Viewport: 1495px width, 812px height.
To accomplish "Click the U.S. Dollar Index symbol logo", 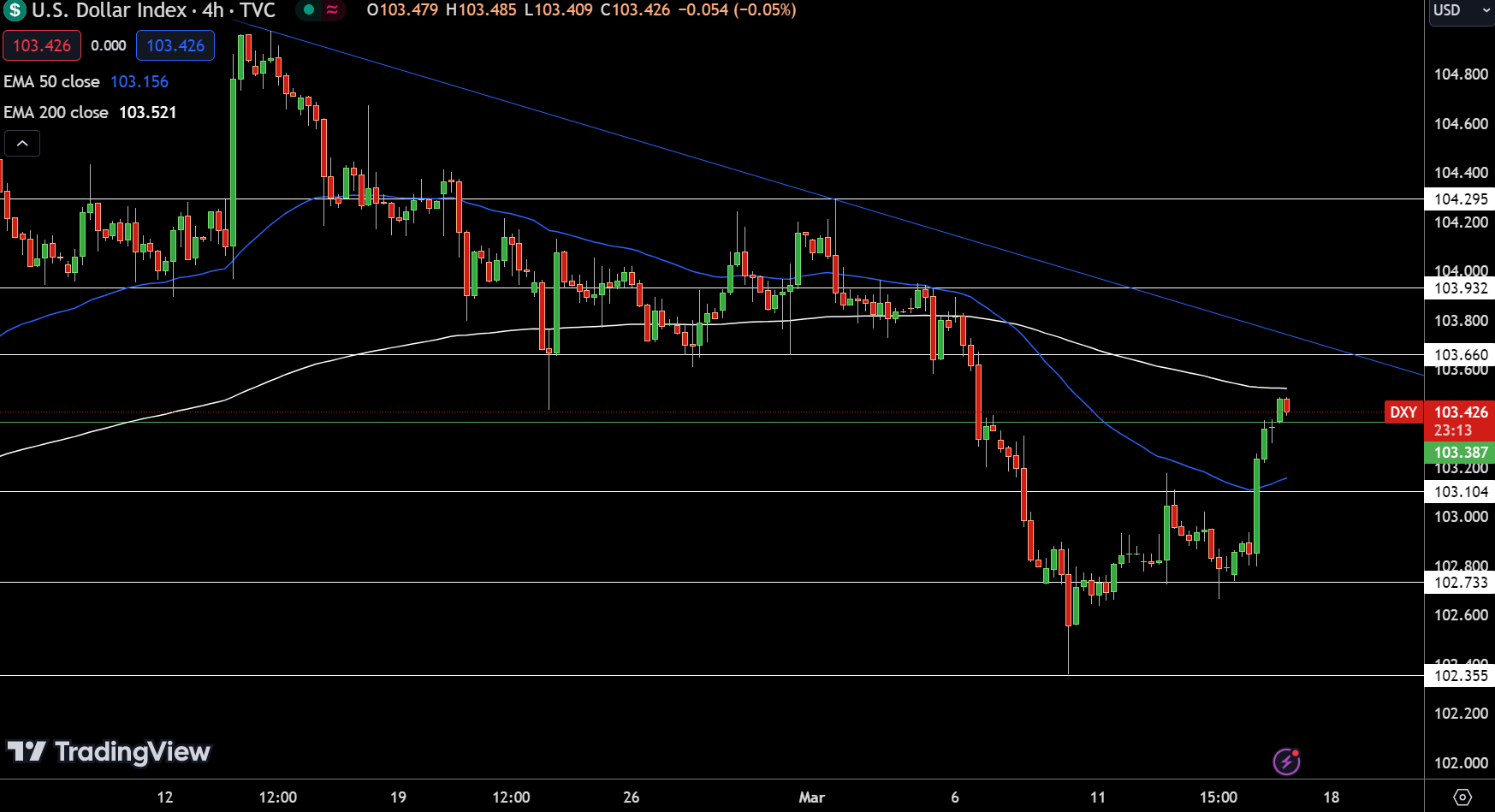I will [x=13, y=11].
